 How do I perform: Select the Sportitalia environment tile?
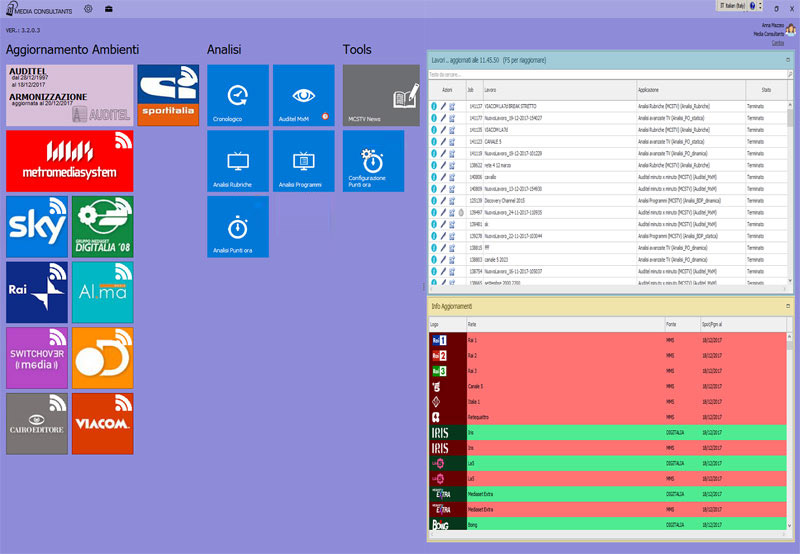pyautogui.click(x=168, y=95)
